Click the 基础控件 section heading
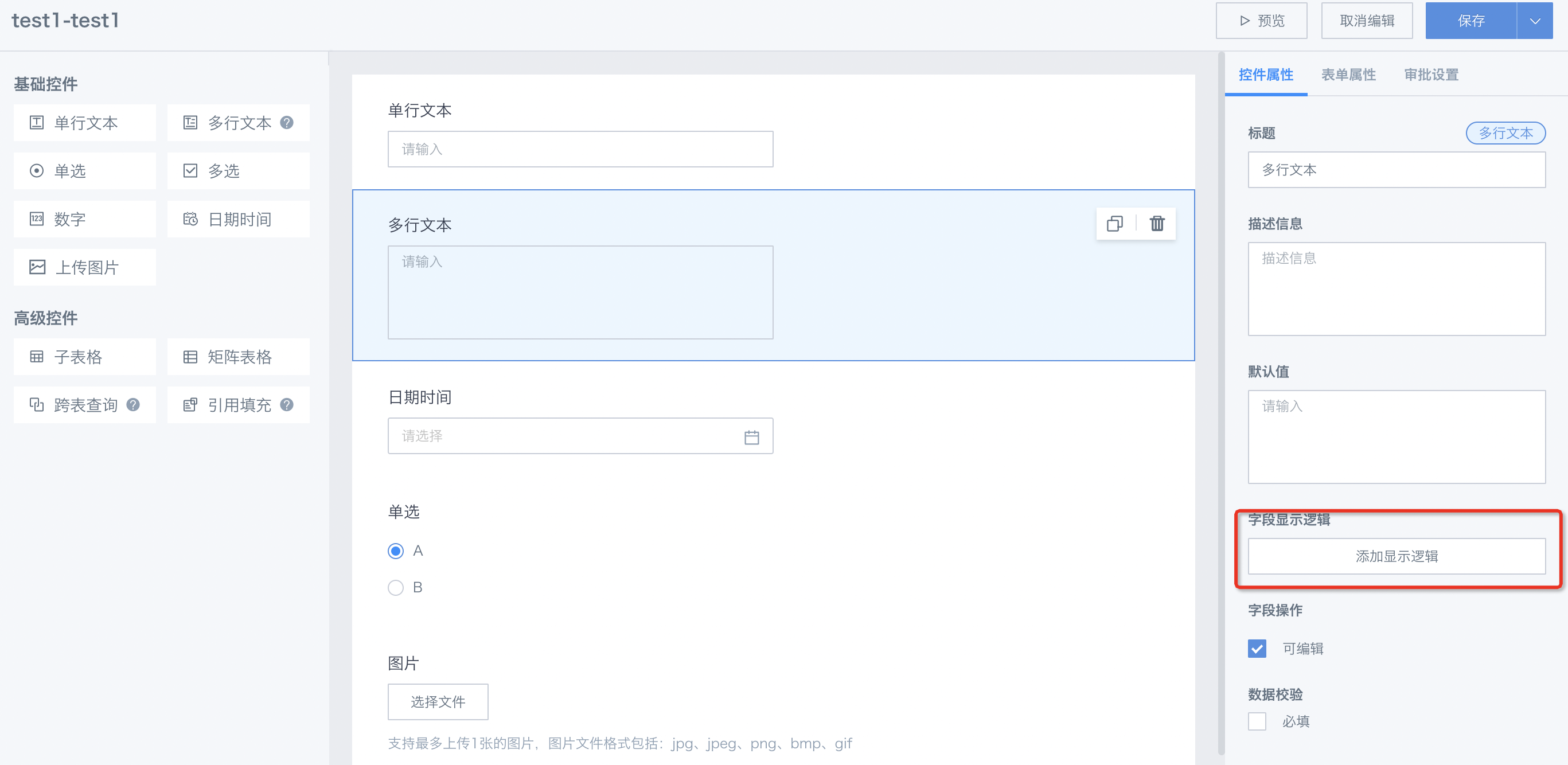 pos(46,84)
